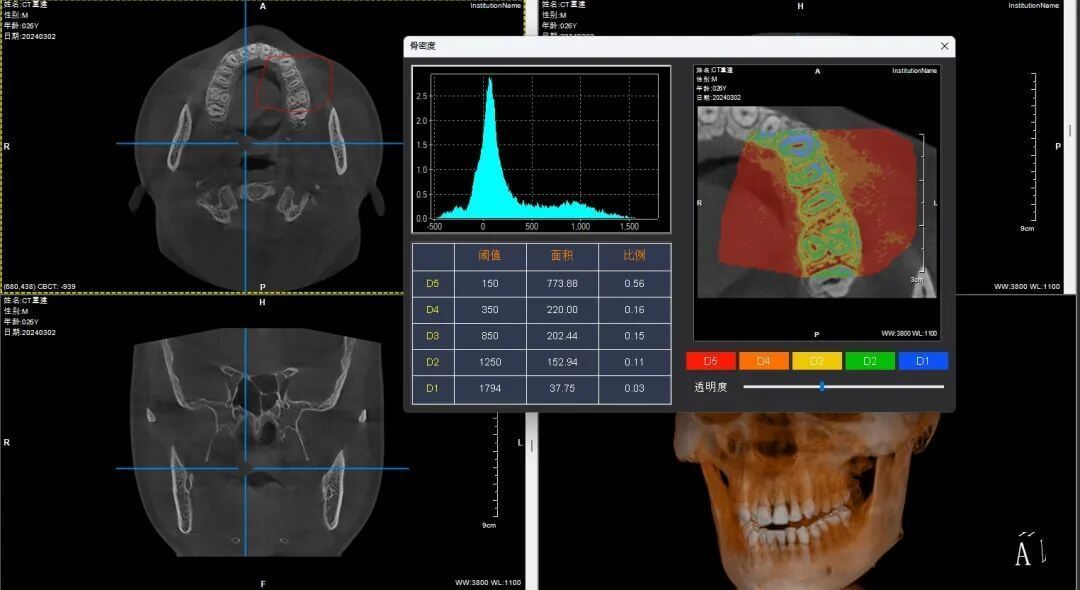Click the color-mapped density overlay preview

click(818, 201)
